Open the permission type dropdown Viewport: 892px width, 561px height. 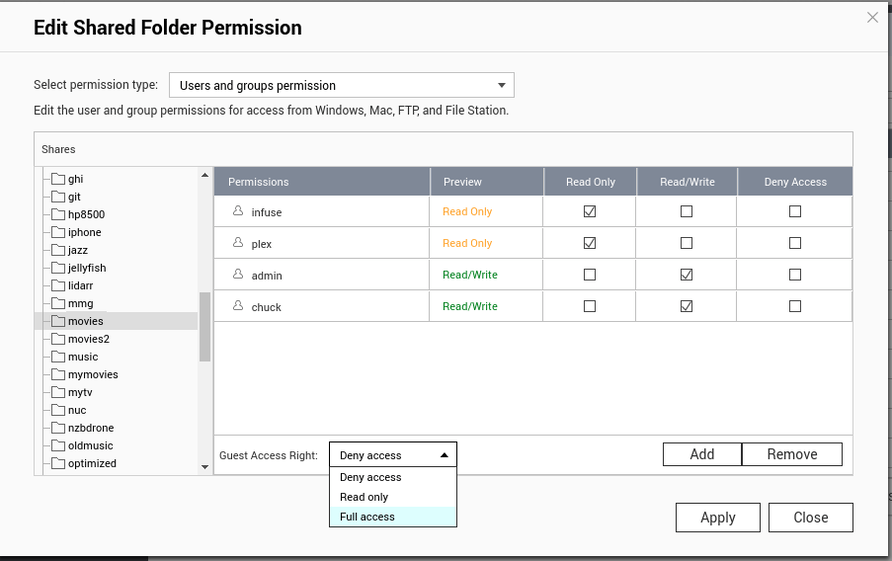pos(341,85)
